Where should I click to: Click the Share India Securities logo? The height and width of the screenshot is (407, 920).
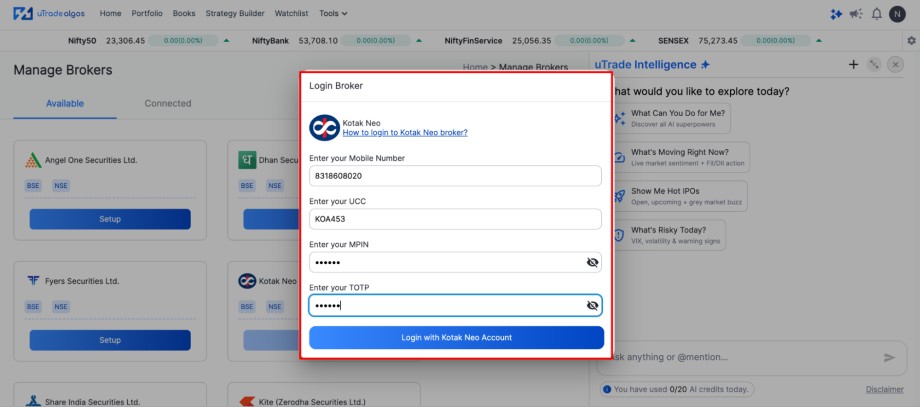(33, 401)
